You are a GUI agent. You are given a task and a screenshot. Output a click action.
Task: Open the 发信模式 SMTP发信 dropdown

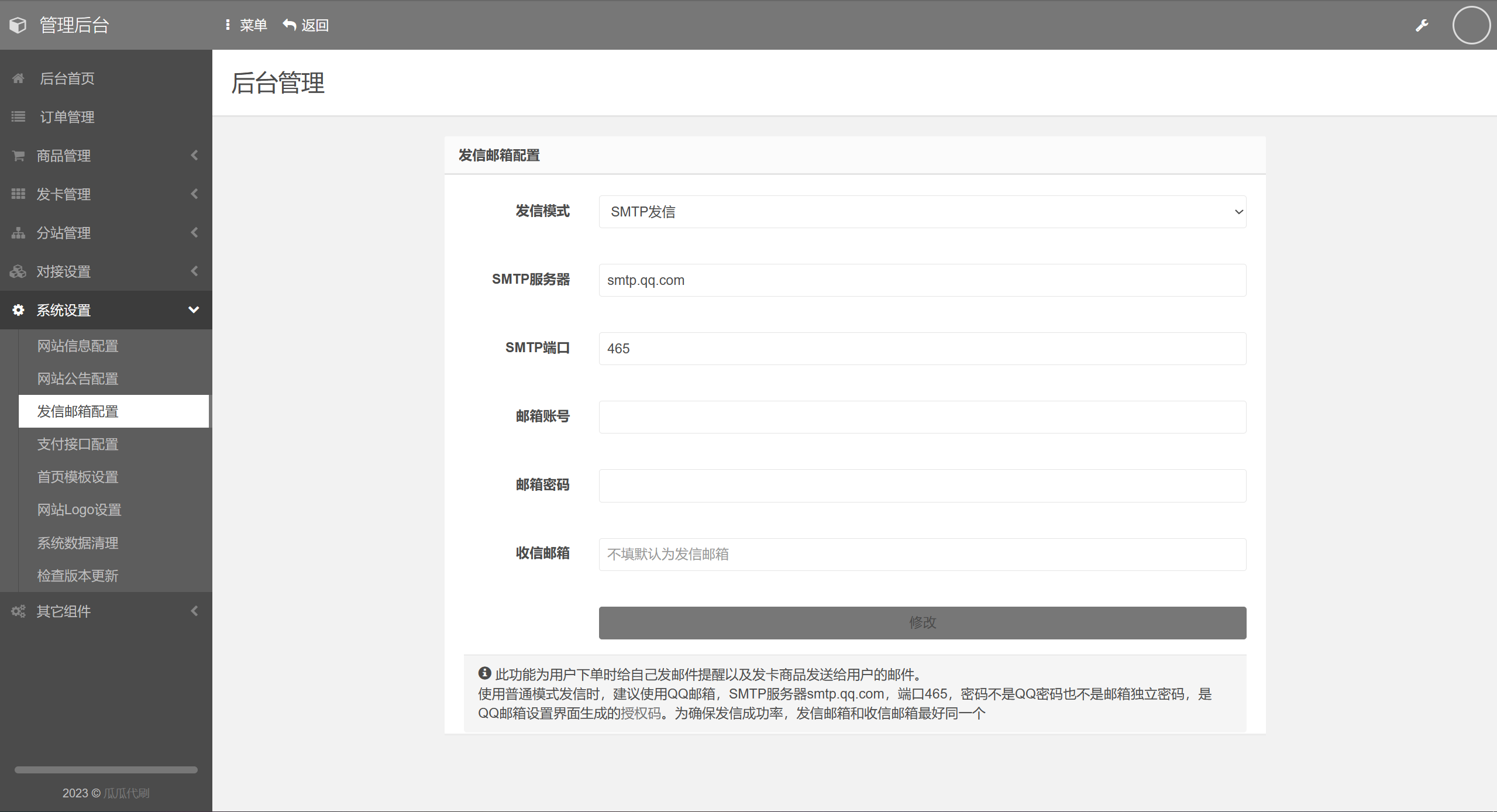tap(922, 212)
